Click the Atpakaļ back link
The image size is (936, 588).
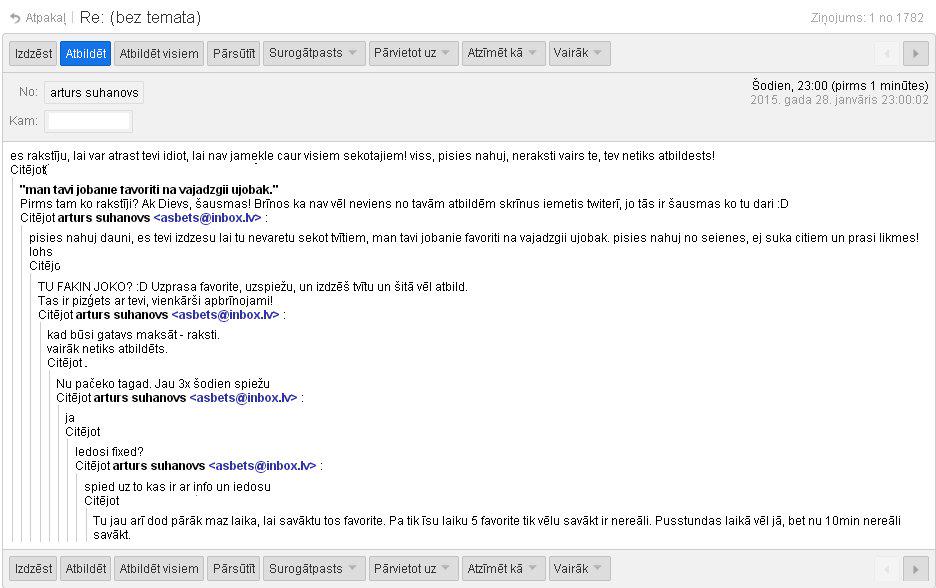[45, 19]
